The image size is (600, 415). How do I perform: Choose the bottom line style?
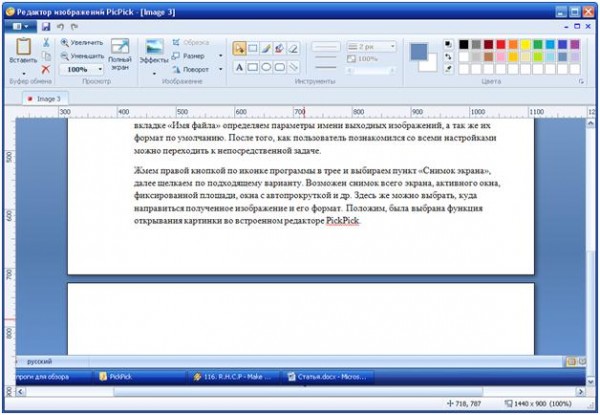click(x=326, y=67)
